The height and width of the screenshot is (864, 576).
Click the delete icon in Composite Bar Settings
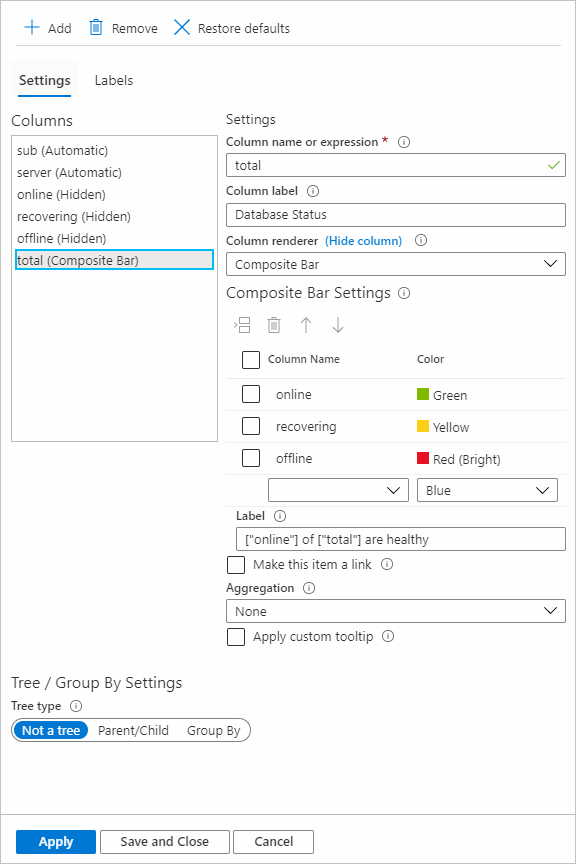(x=274, y=325)
